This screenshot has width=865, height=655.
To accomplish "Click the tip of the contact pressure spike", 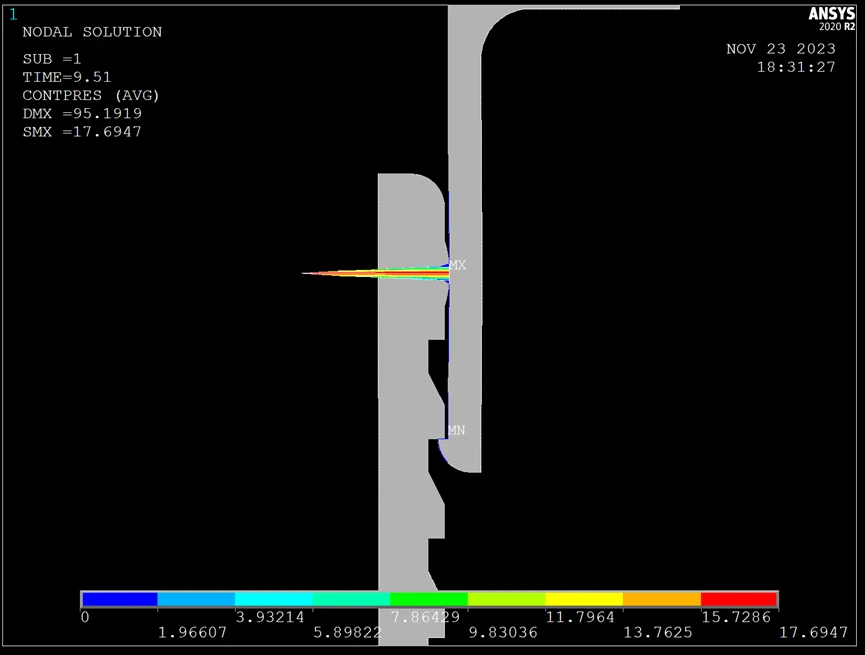I will [x=304, y=273].
